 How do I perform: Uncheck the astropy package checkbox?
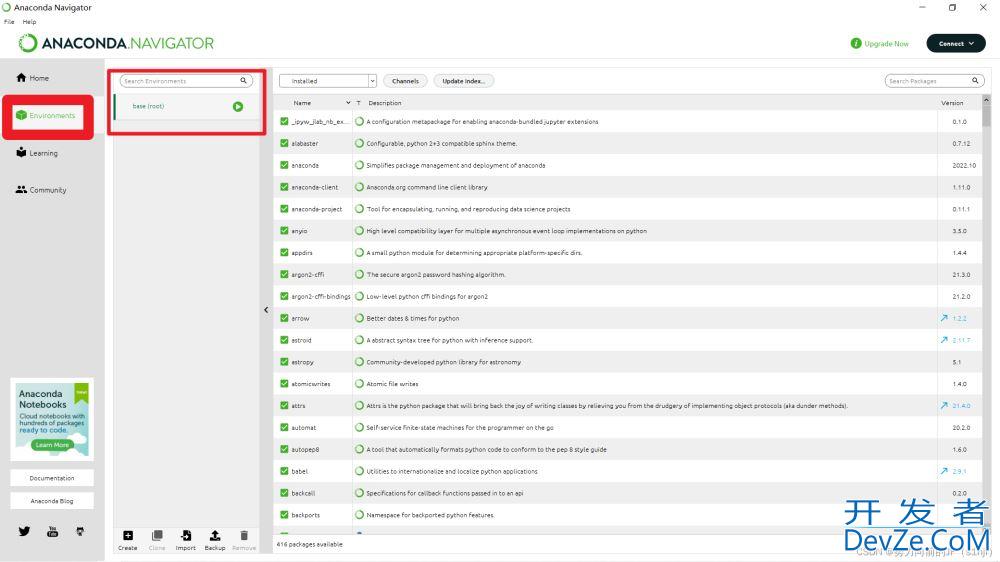[284, 361]
